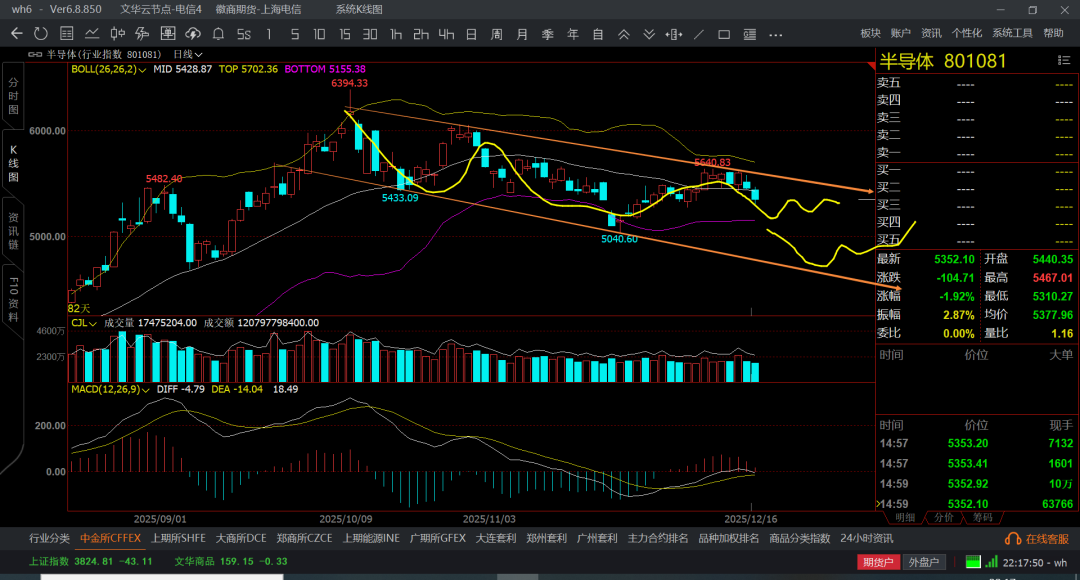Switch to the 外盘户 account mode
Viewport: 1080px width, 580px height.
pyautogui.click(x=924, y=562)
